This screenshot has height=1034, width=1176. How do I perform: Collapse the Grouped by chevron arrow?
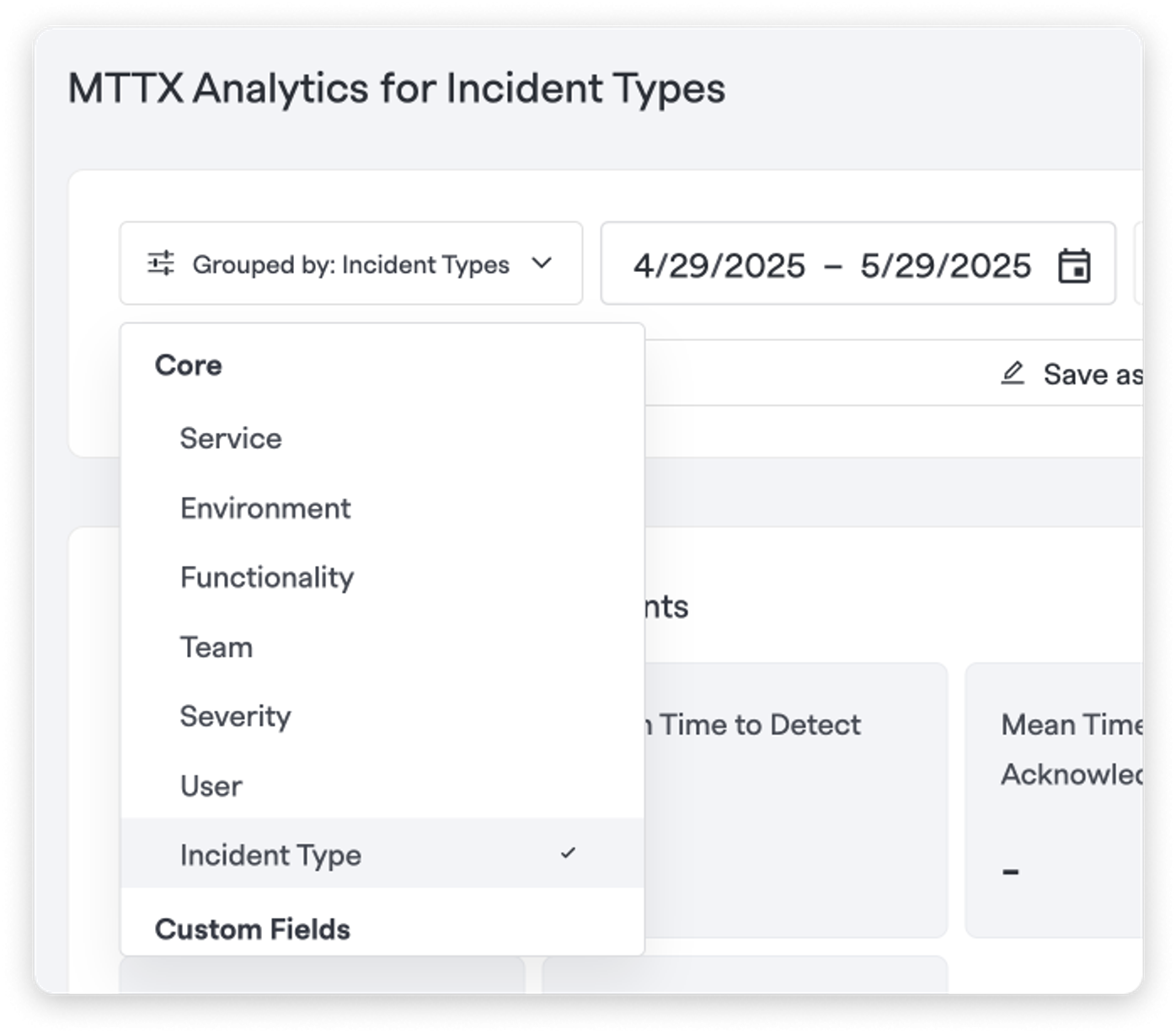(x=543, y=264)
